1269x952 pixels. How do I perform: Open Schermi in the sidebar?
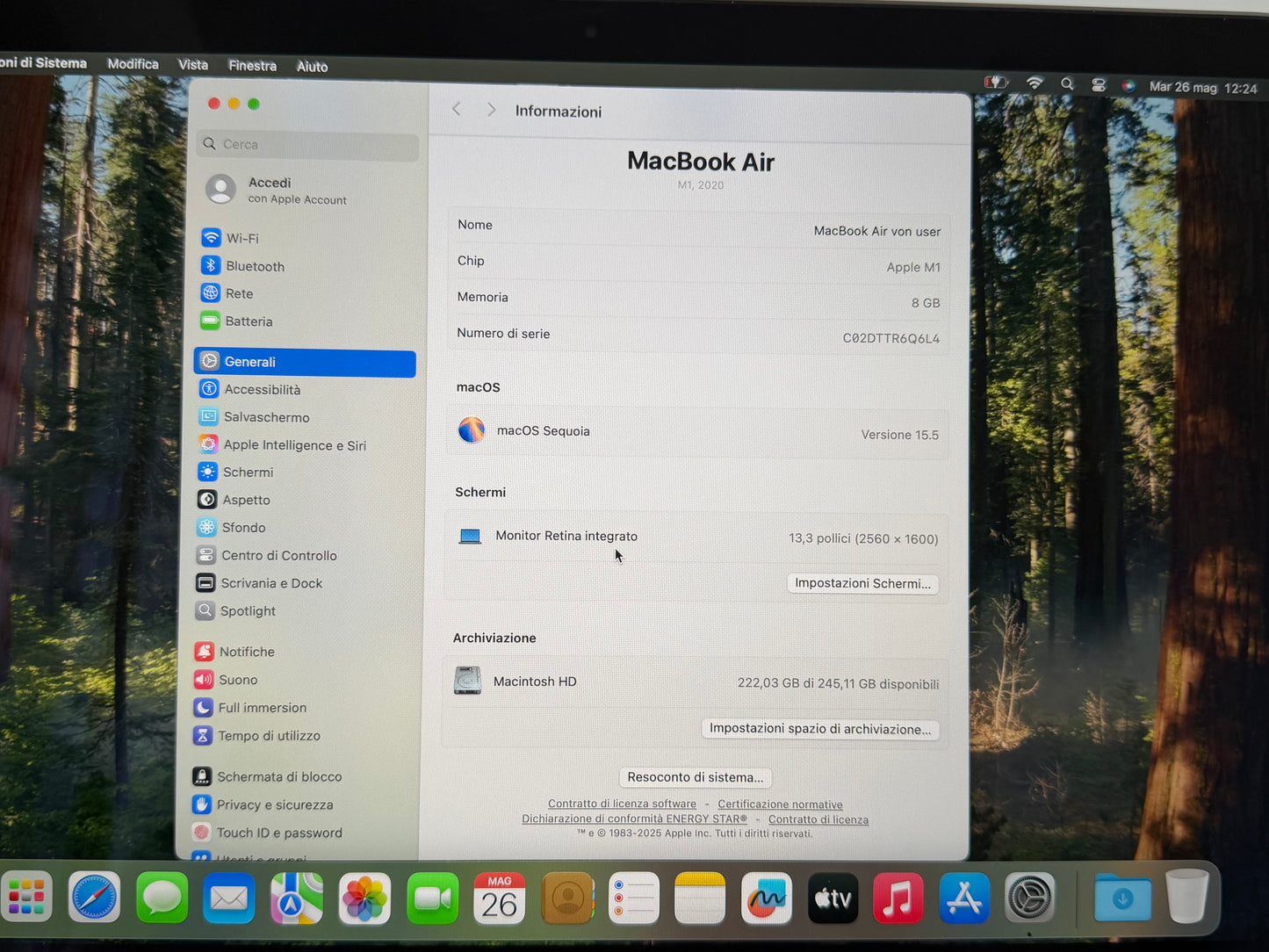tap(235, 472)
